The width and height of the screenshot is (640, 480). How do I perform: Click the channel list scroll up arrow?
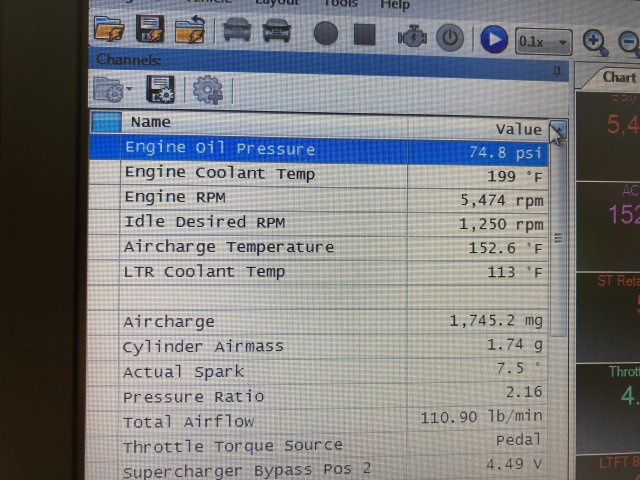point(558,131)
